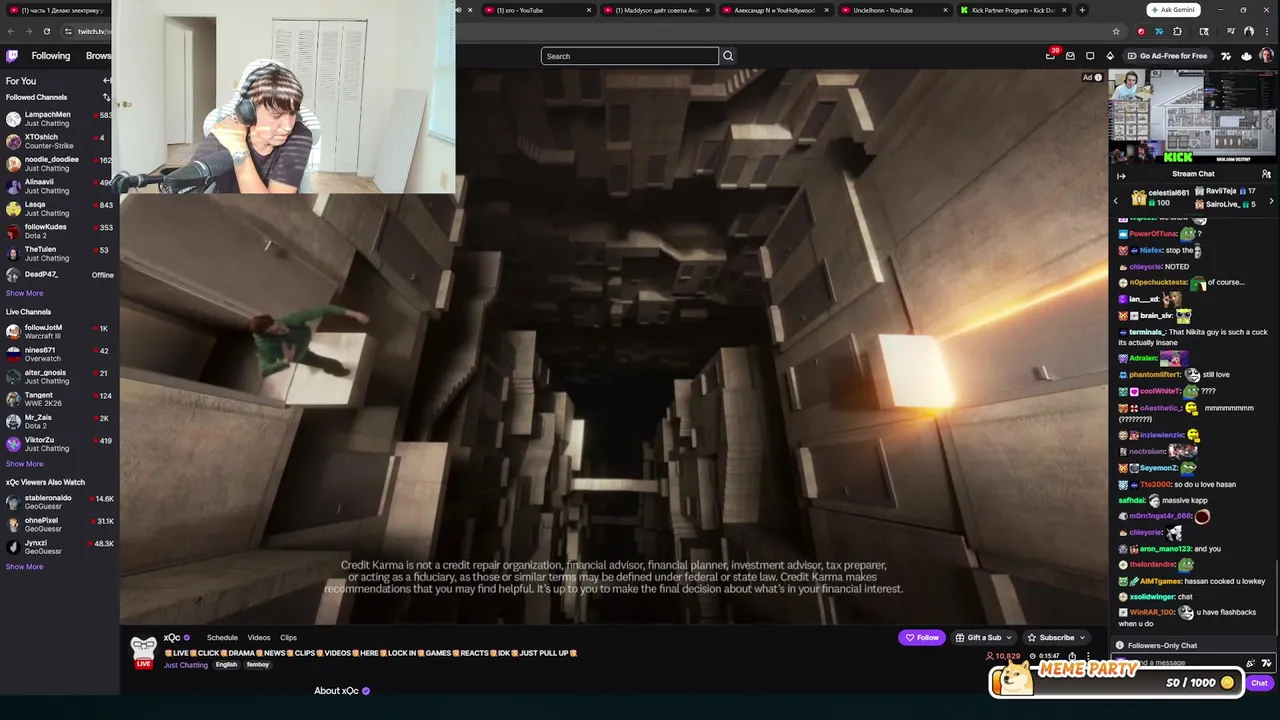This screenshot has height=720, width=1280.
Task: Open the Twitch home logo
Action: [12, 56]
